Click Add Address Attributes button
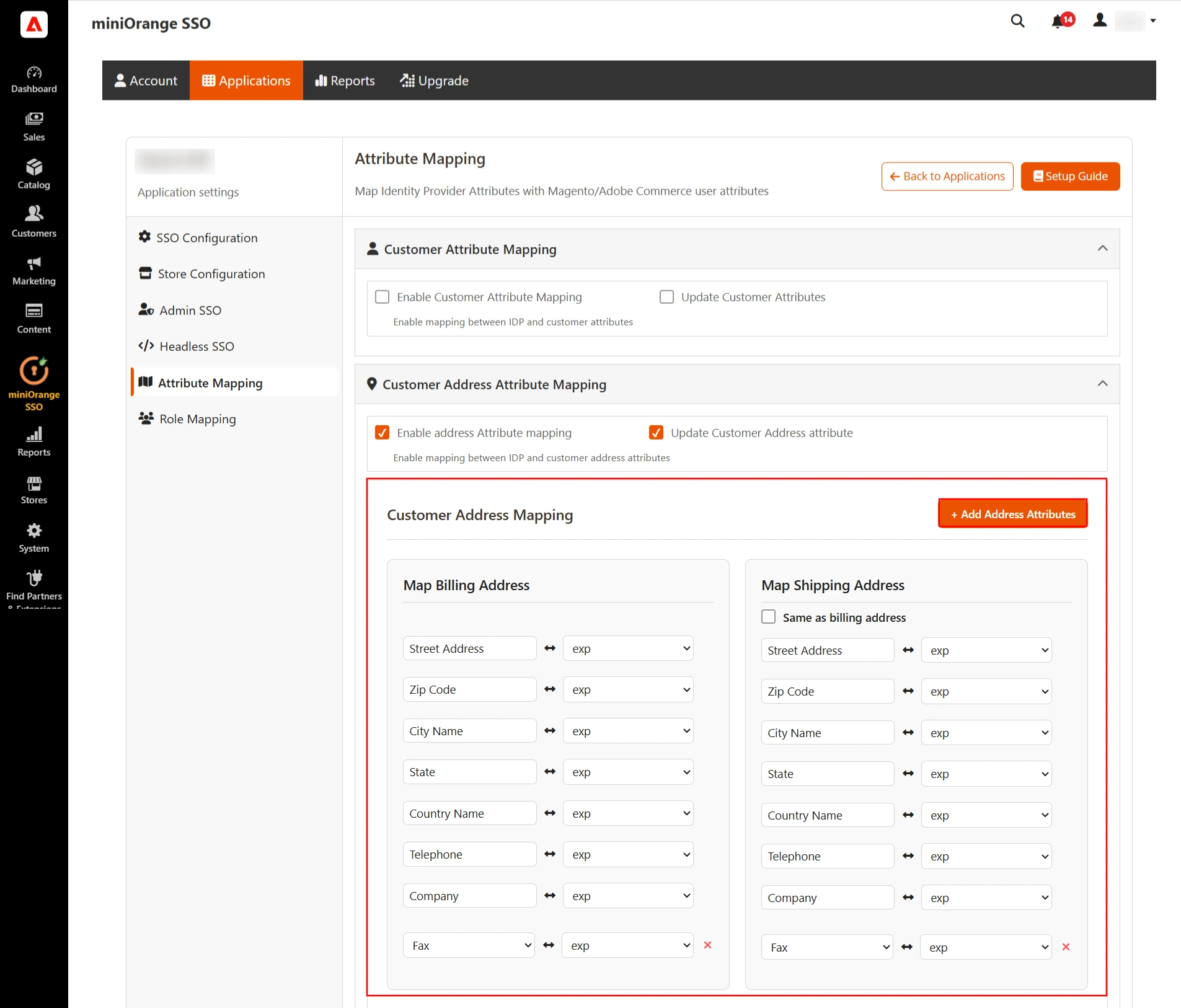The width and height of the screenshot is (1181, 1008). 1013,514
